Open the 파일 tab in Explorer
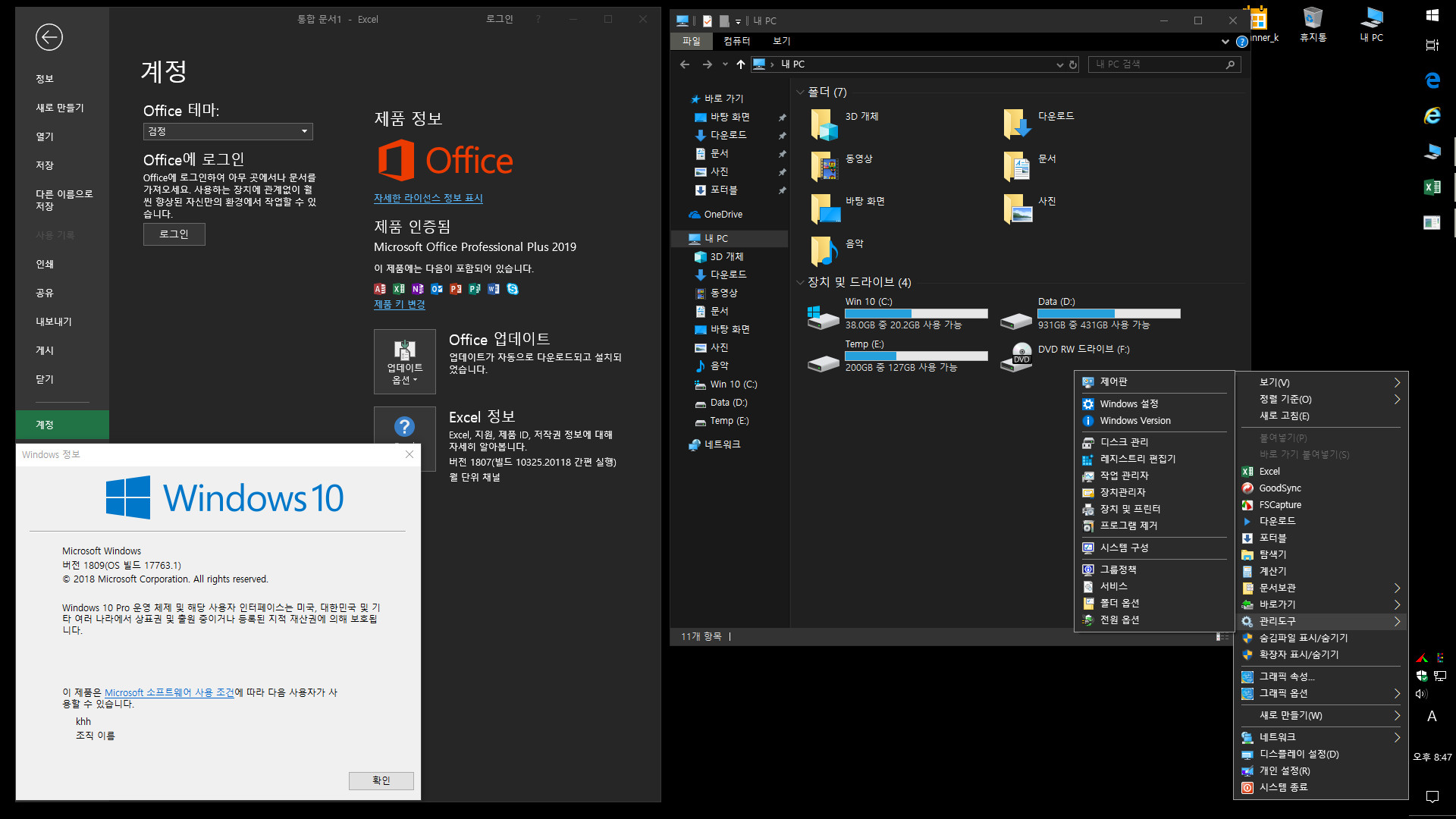 (x=691, y=41)
